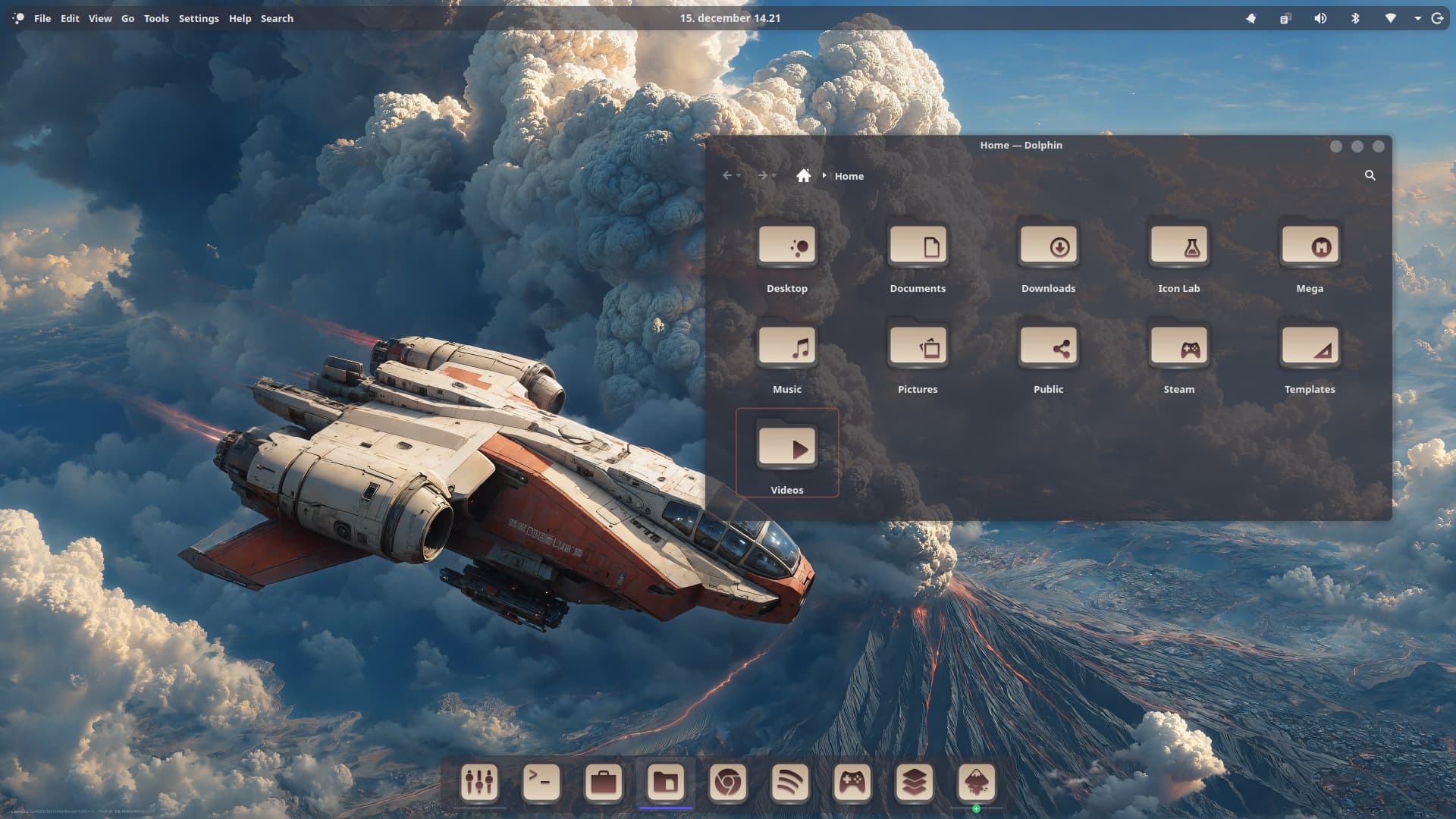This screenshot has height=819, width=1456.
Task: Click the date and time clock
Action: 730,18
